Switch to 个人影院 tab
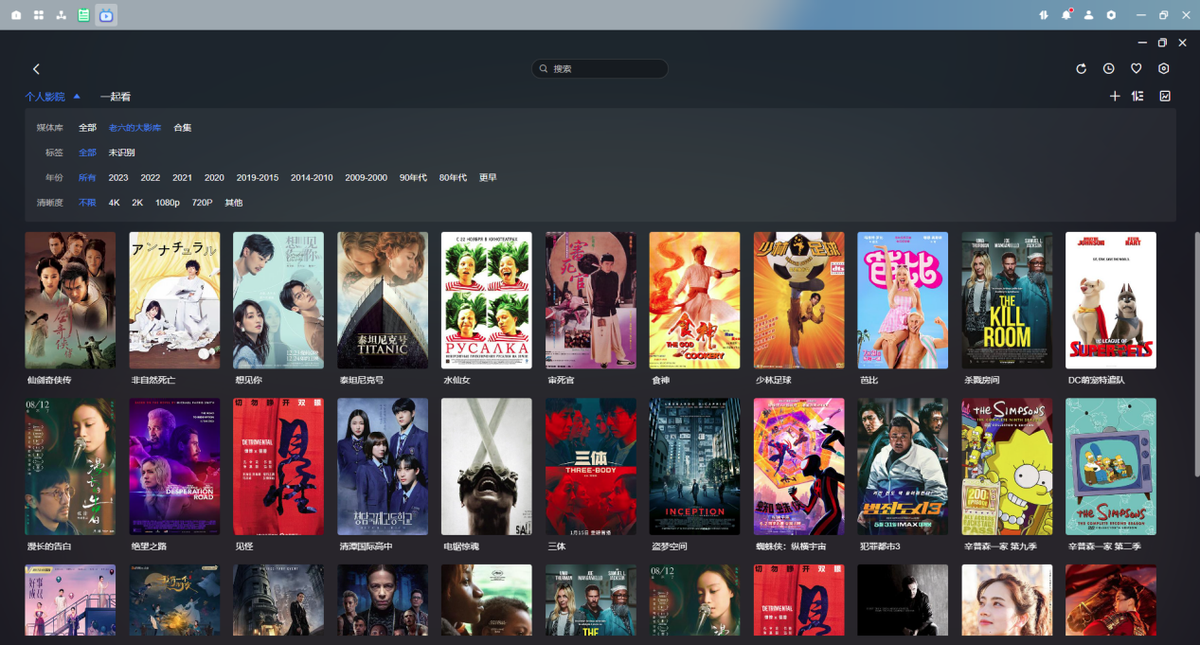Screen dimensions: 1200x645 [45, 97]
